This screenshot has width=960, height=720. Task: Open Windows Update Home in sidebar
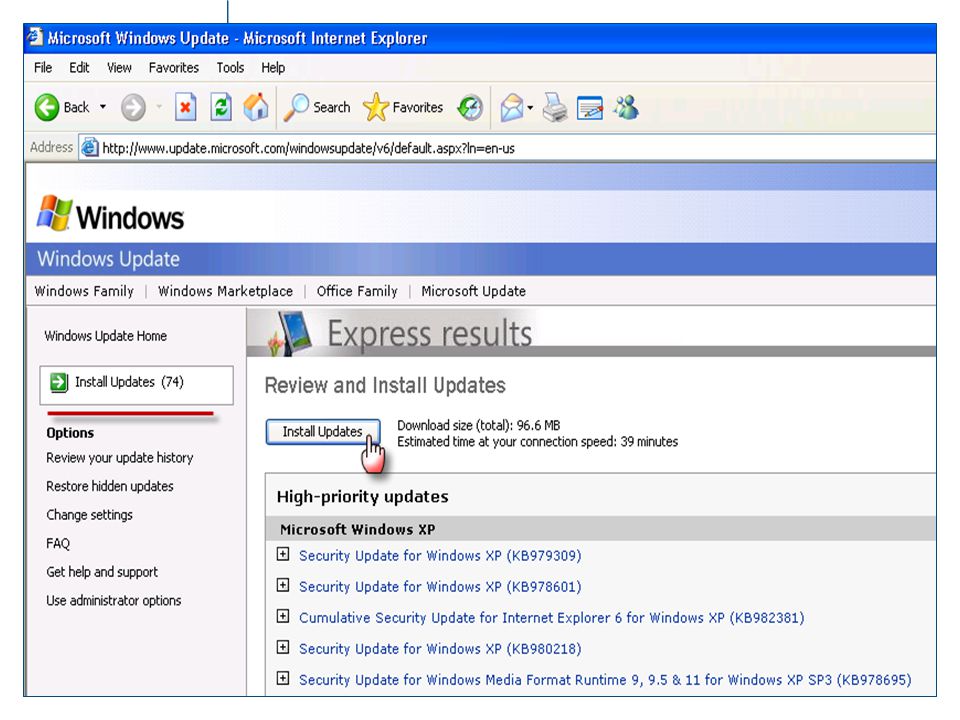tap(105, 336)
